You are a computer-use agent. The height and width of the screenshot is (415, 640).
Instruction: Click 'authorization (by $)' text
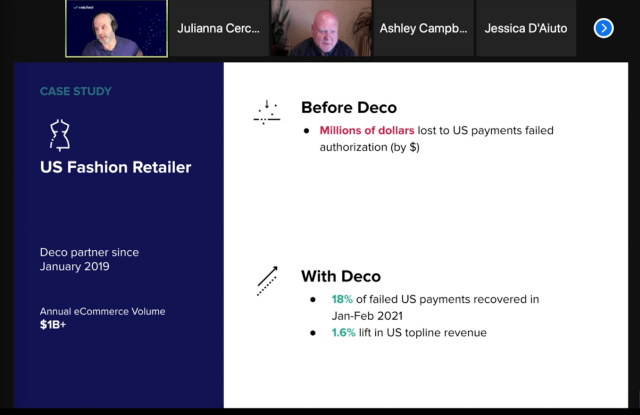(369, 147)
